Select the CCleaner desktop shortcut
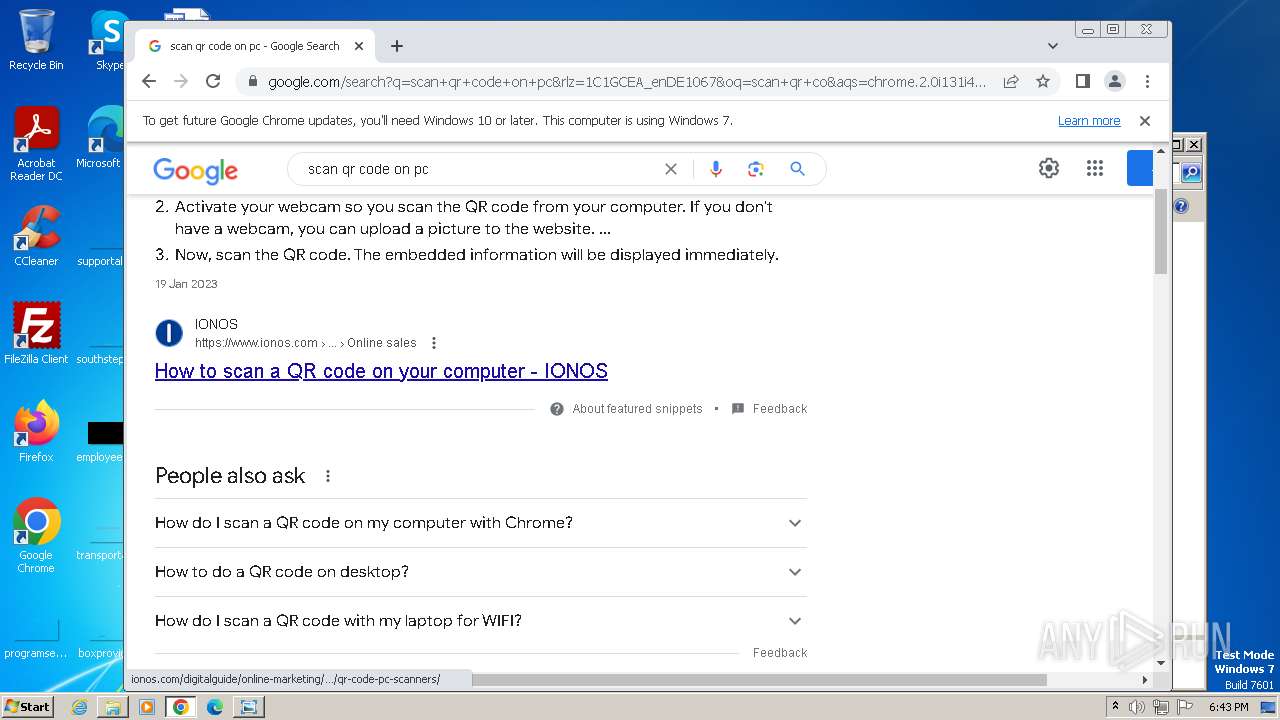Image resolution: width=1280 pixels, height=720 pixels. tap(36, 236)
